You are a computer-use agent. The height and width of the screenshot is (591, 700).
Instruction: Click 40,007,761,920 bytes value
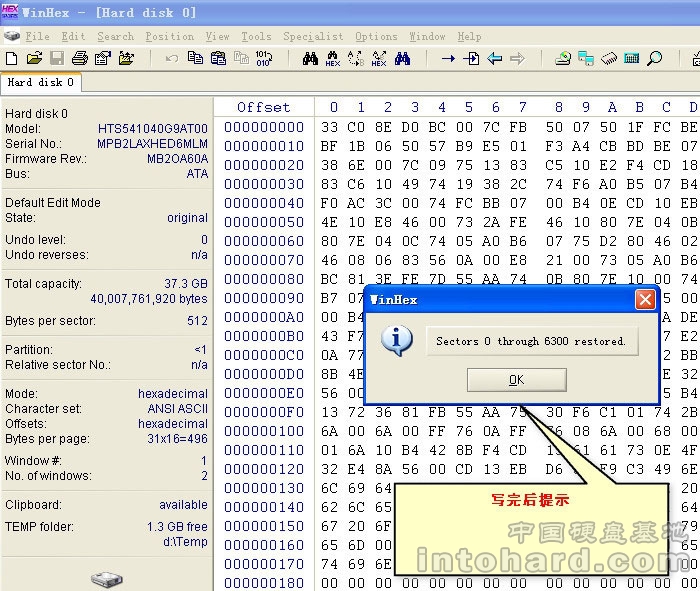[x=149, y=299]
